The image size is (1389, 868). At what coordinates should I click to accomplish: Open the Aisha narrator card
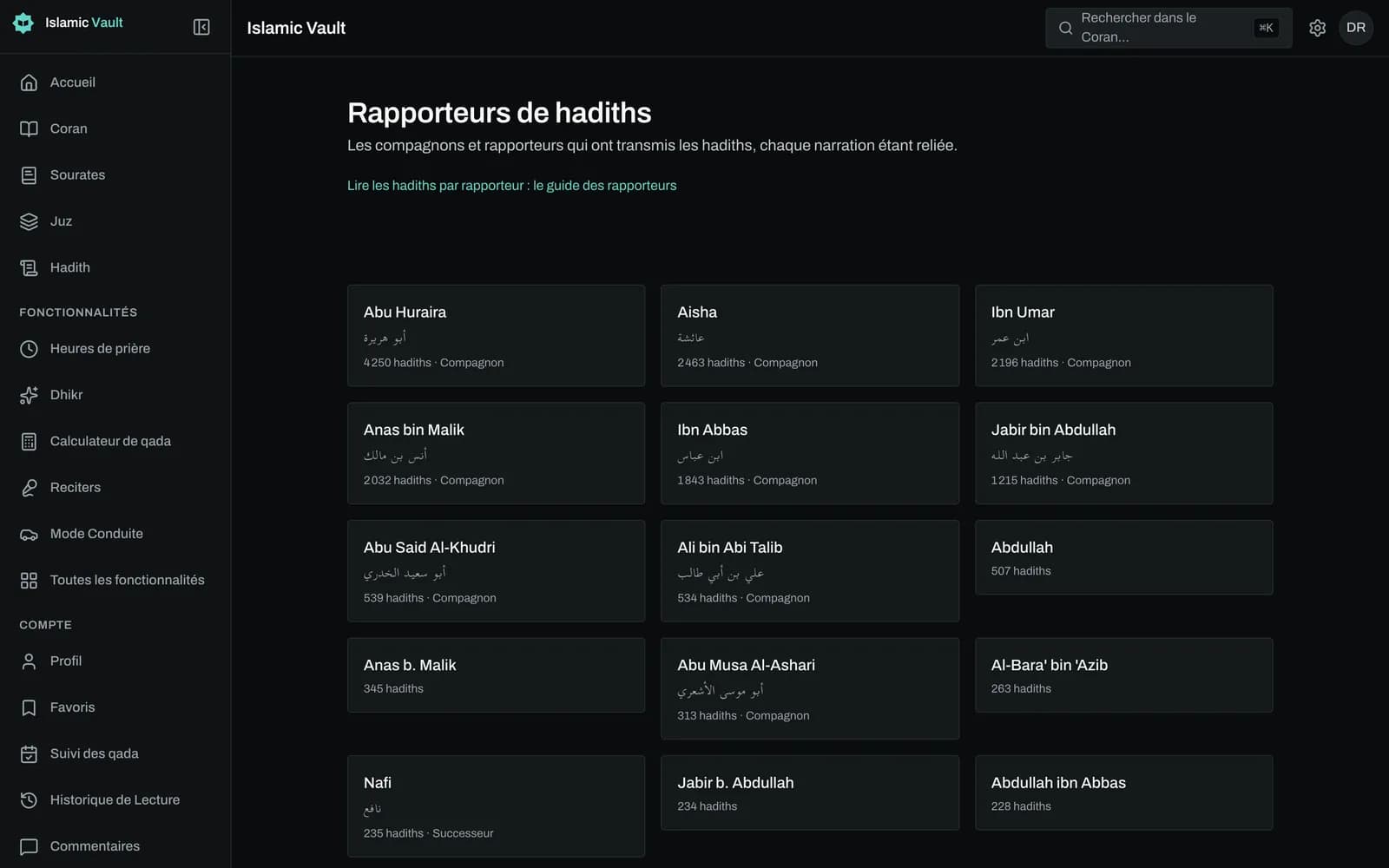tap(810, 335)
